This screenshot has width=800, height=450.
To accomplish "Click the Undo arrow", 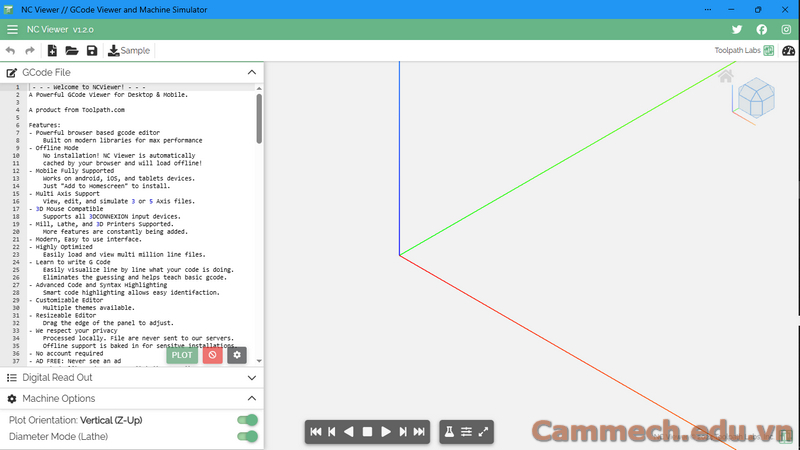I will pos(10,51).
